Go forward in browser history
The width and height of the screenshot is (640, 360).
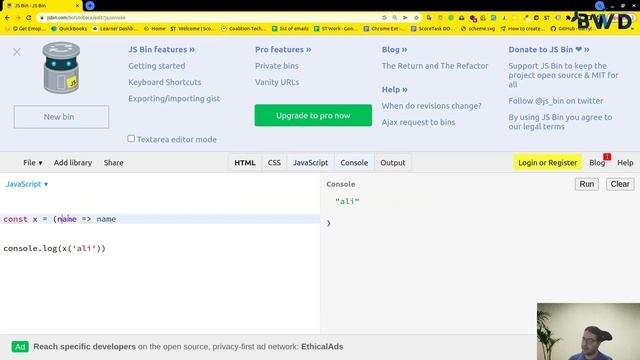coord(18,18)
